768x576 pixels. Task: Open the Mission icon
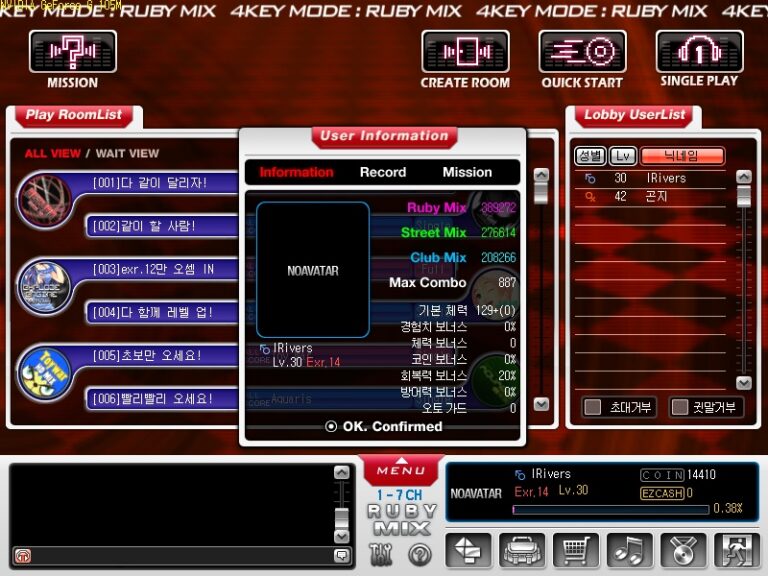72,52
